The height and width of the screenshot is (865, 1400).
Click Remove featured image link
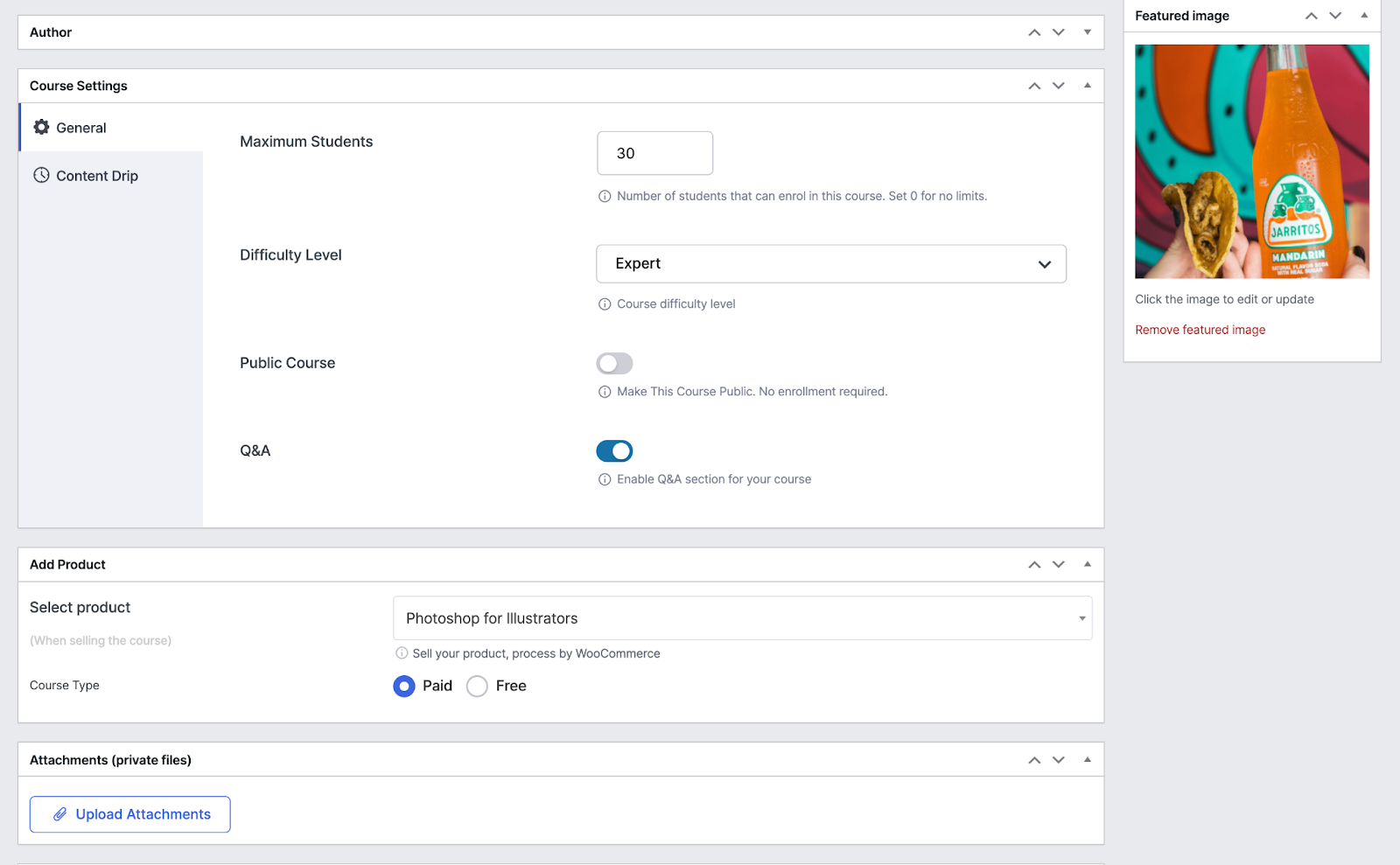[x=1200, y=330]
